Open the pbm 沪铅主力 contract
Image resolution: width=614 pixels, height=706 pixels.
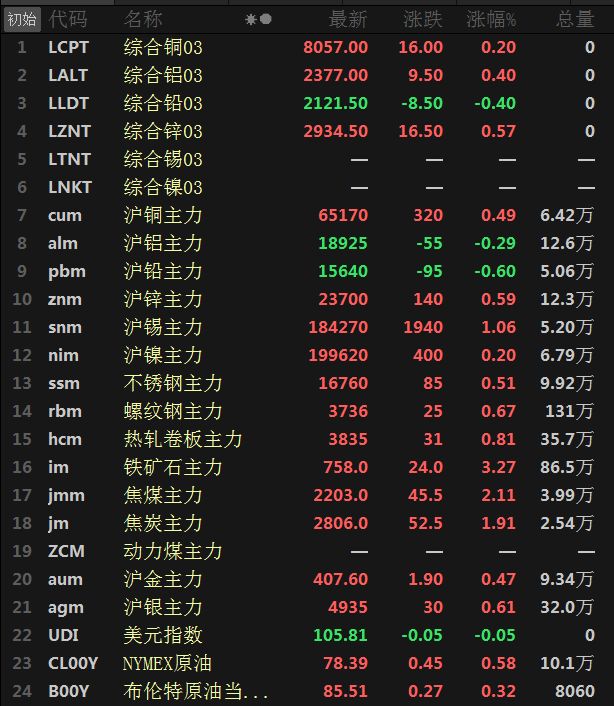(x=307, y=271)
